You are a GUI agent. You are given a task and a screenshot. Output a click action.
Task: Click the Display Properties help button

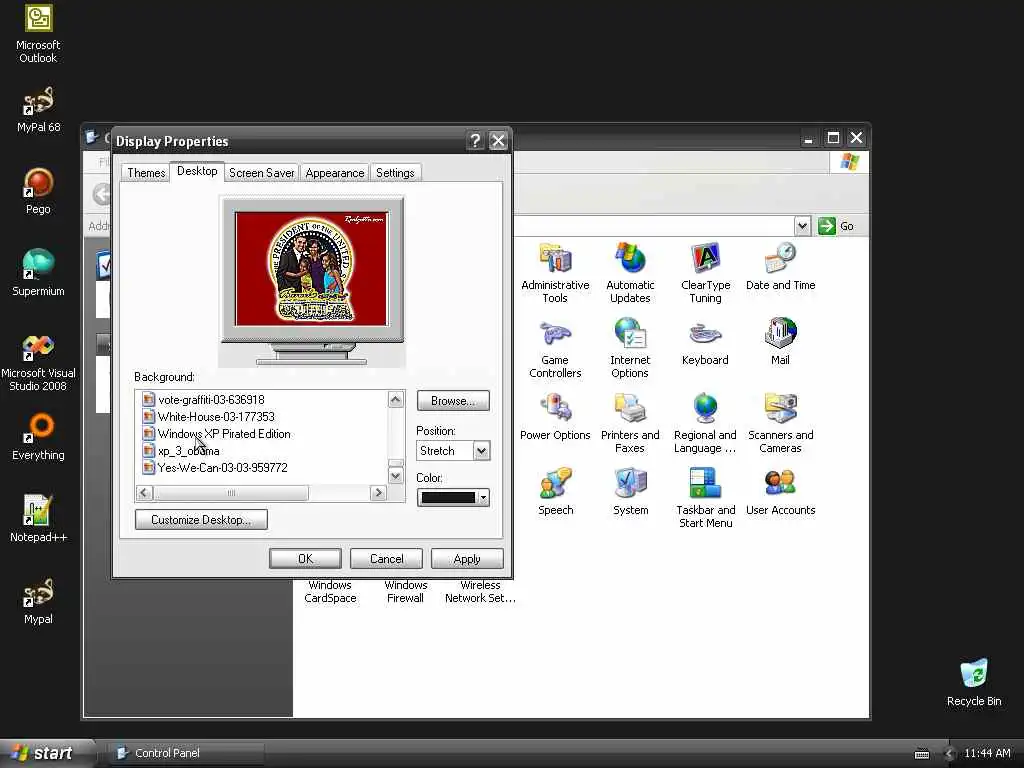click(475, 140)
